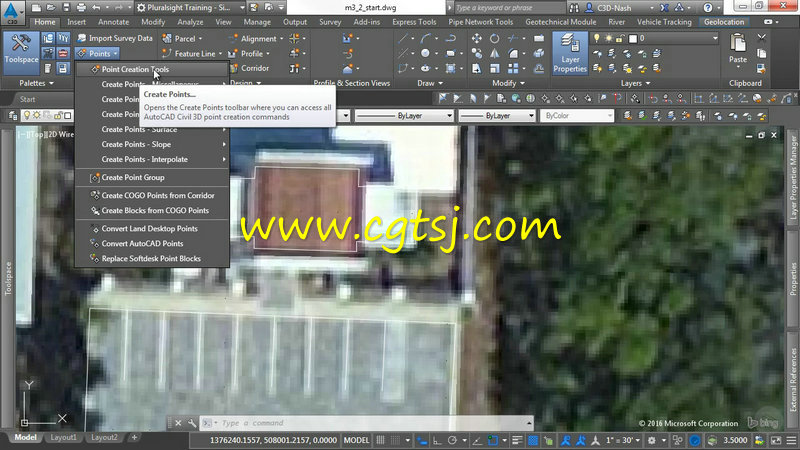Select the Line tool in Draw panel
Viewport: 800px width, 450px height.
coord(403,38)
